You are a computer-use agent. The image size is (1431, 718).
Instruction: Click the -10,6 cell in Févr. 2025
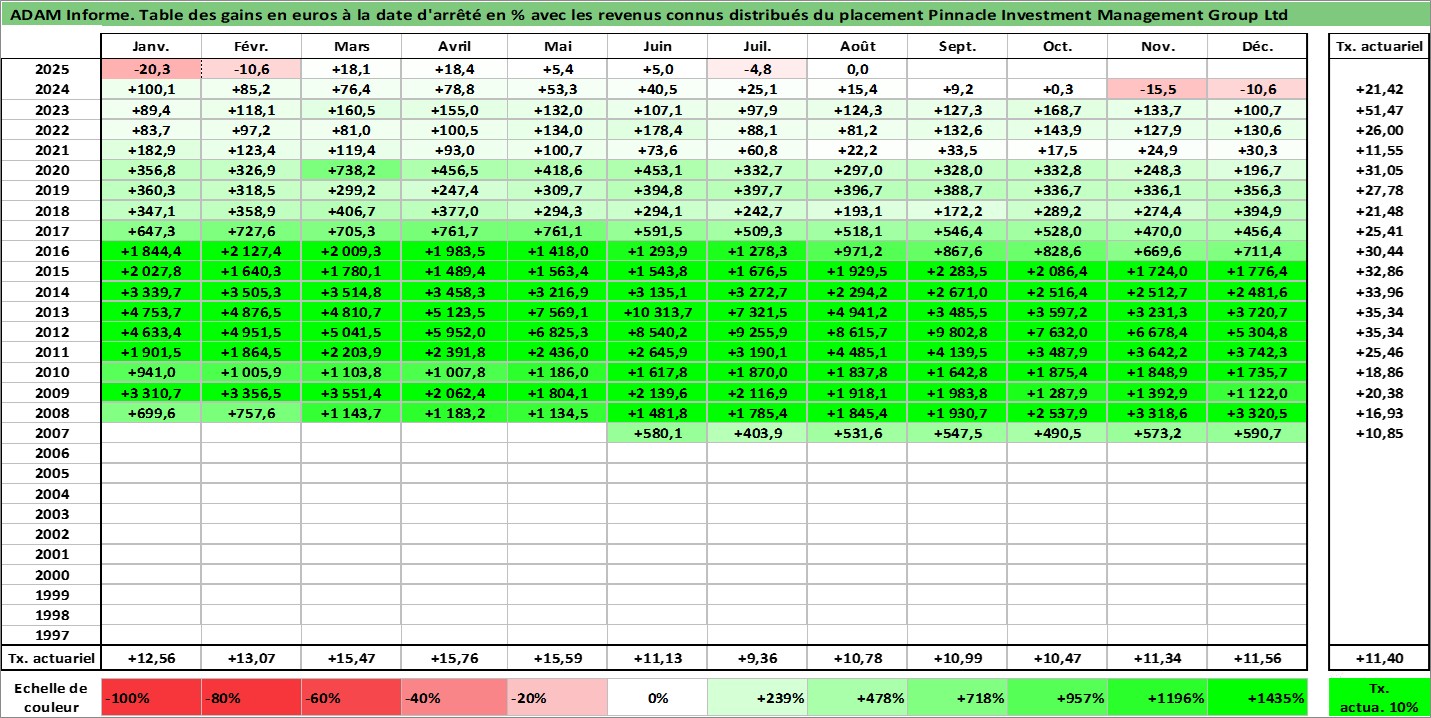pyautogui.click(x=252, y=69)
